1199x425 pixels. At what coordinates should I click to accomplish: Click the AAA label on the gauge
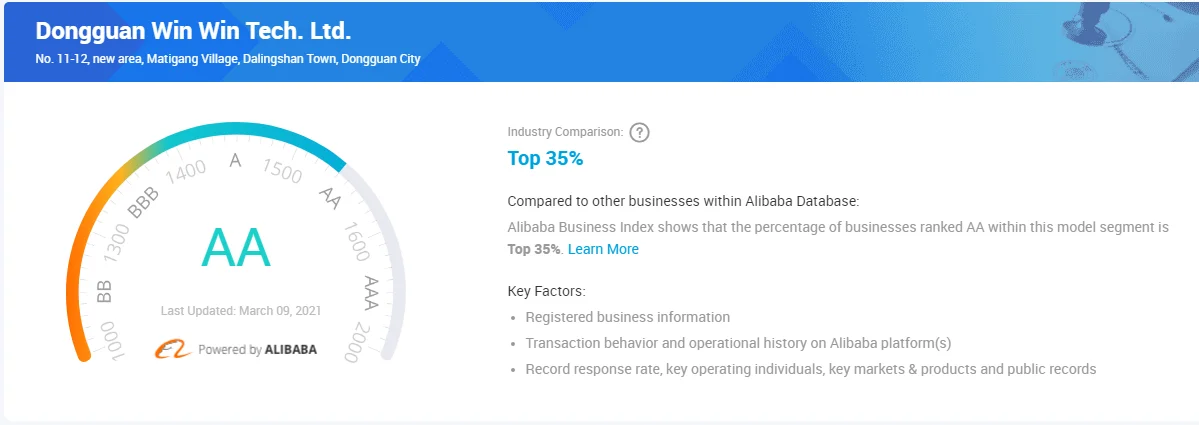pyautogui.click(x=371, y=293)
